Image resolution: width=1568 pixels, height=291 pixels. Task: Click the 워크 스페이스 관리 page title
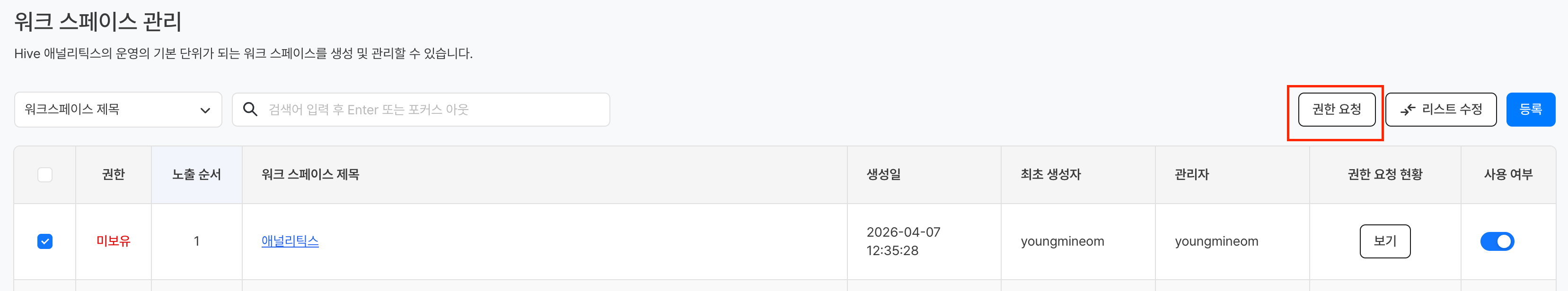point(98,22)
